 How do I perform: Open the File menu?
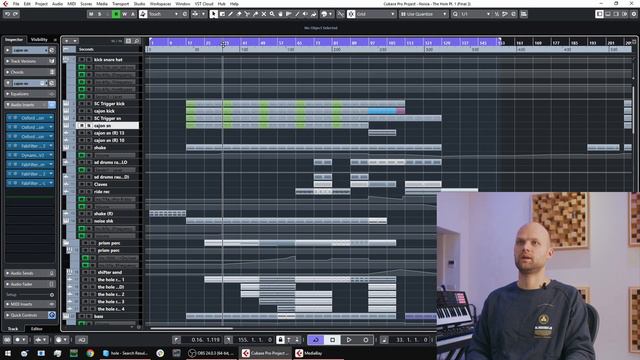16,4
